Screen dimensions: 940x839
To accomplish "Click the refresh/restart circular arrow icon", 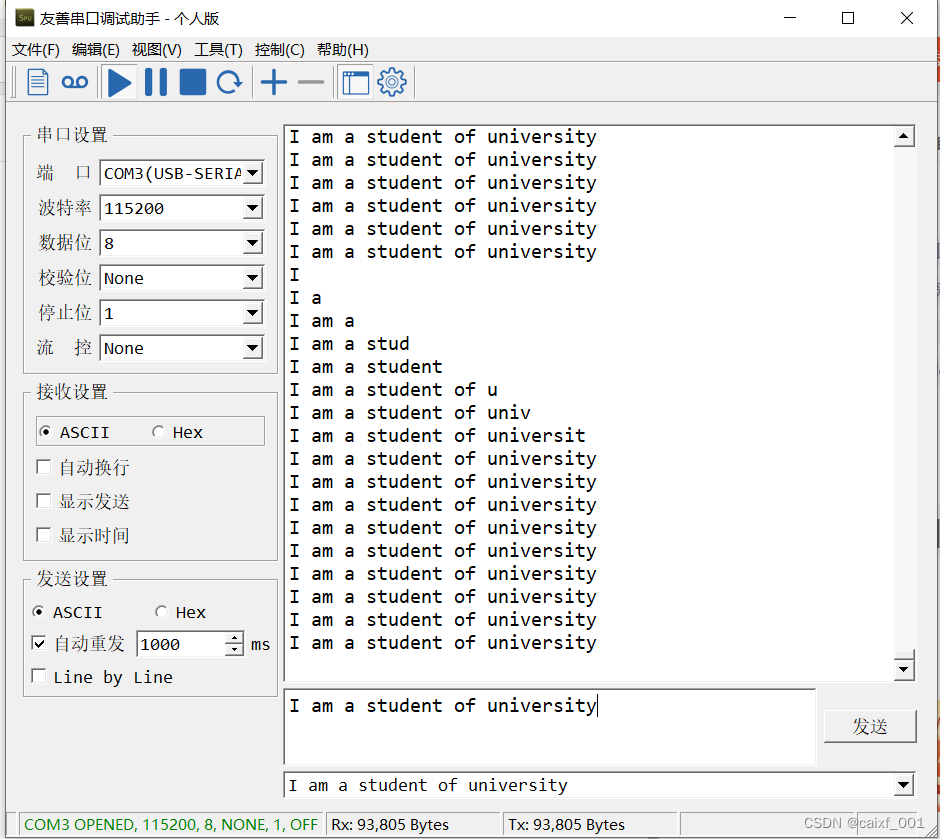I will (x=229, y=82).
